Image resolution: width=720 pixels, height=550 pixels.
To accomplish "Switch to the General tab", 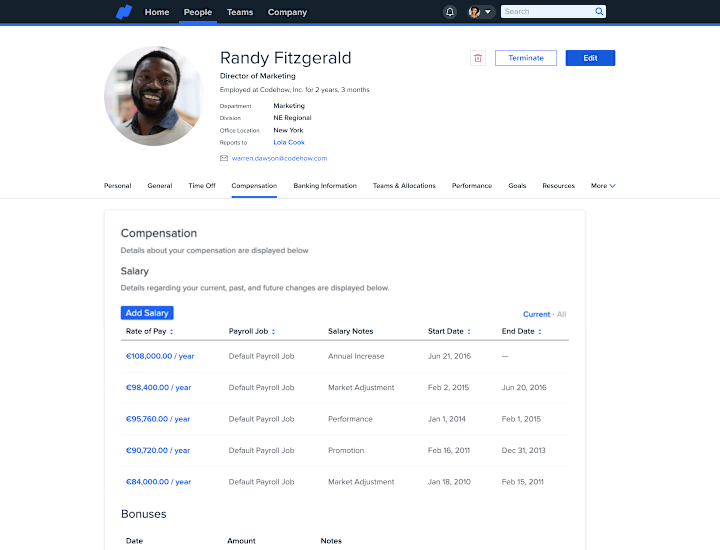I will coord(160,186).
